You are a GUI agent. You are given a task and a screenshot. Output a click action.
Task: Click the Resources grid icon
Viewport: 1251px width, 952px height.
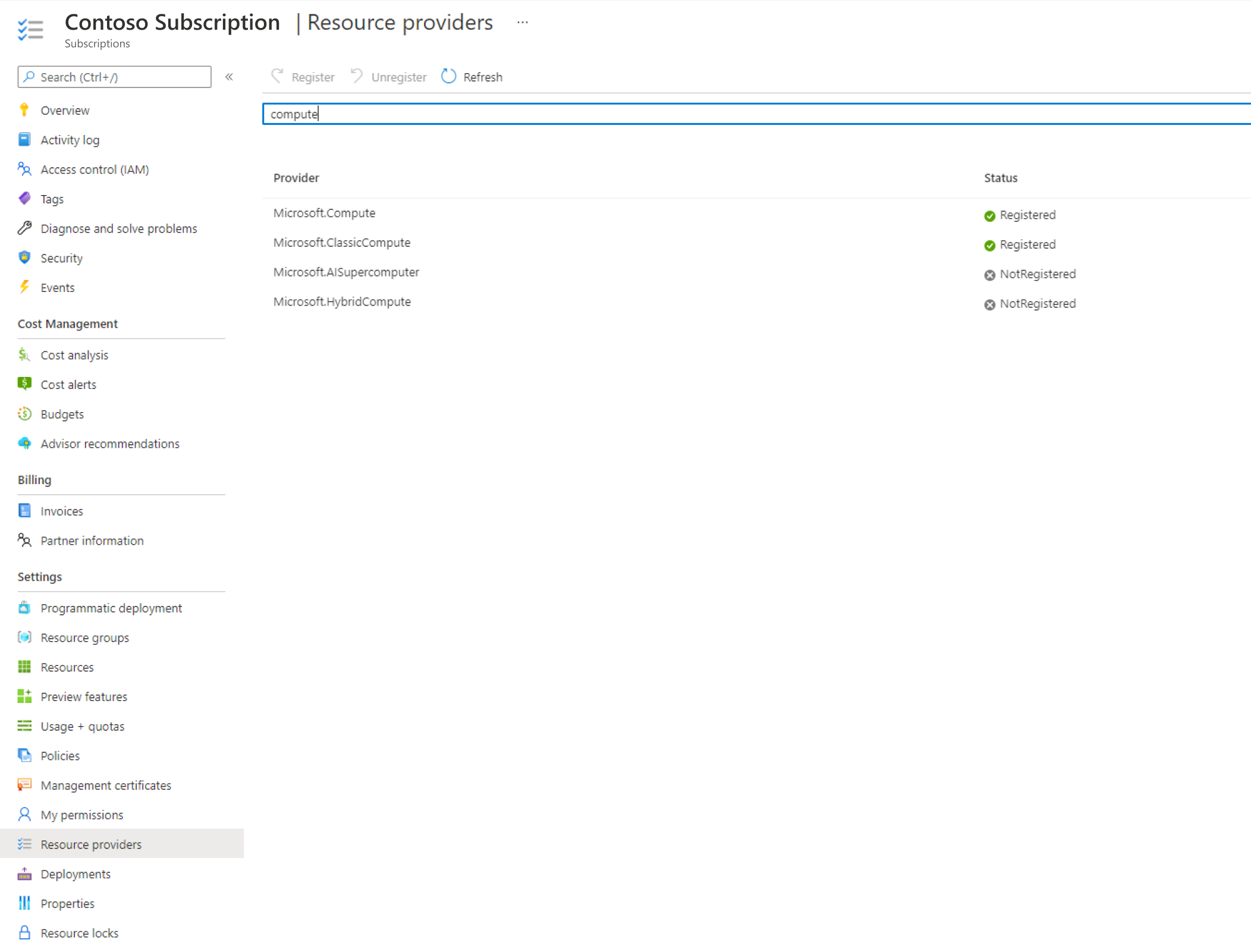pyautogui.click(x=24, y=667)
